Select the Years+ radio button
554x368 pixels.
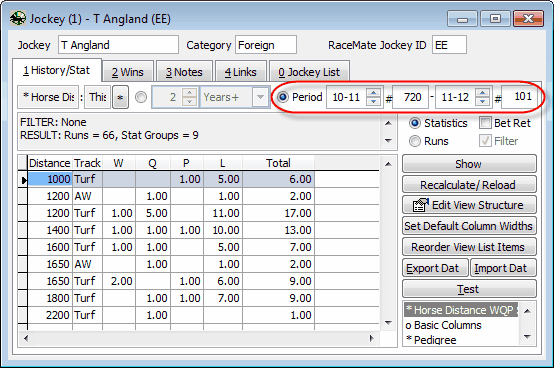pos(141,97)
